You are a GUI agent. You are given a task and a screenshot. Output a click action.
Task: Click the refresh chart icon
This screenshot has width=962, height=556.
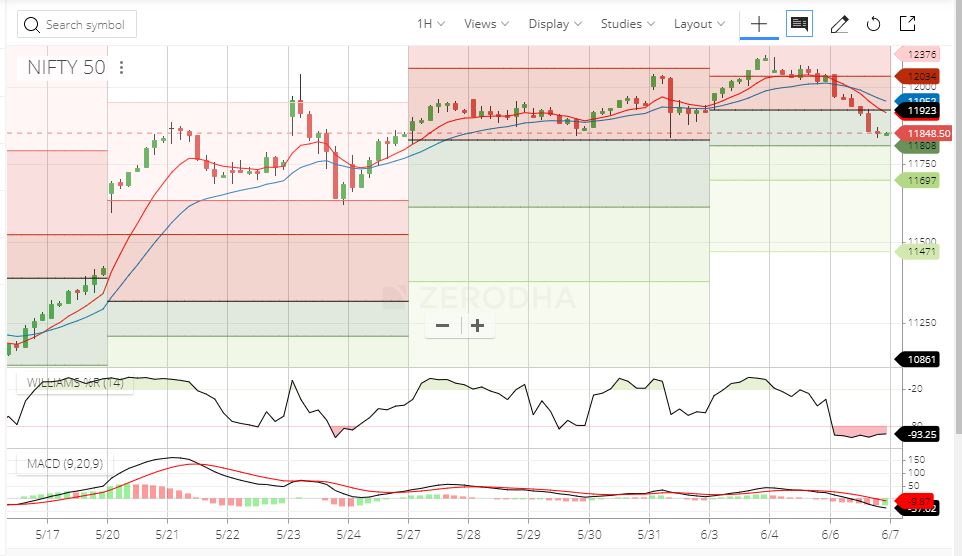(x=873, y=25)
